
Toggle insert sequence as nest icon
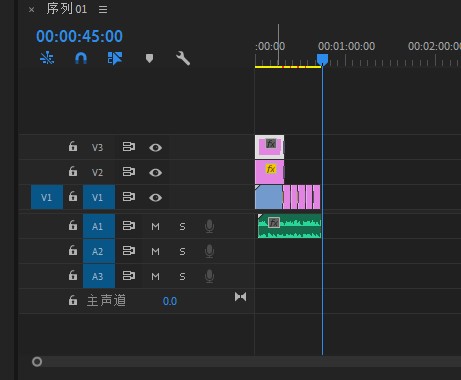coord(47,58)
